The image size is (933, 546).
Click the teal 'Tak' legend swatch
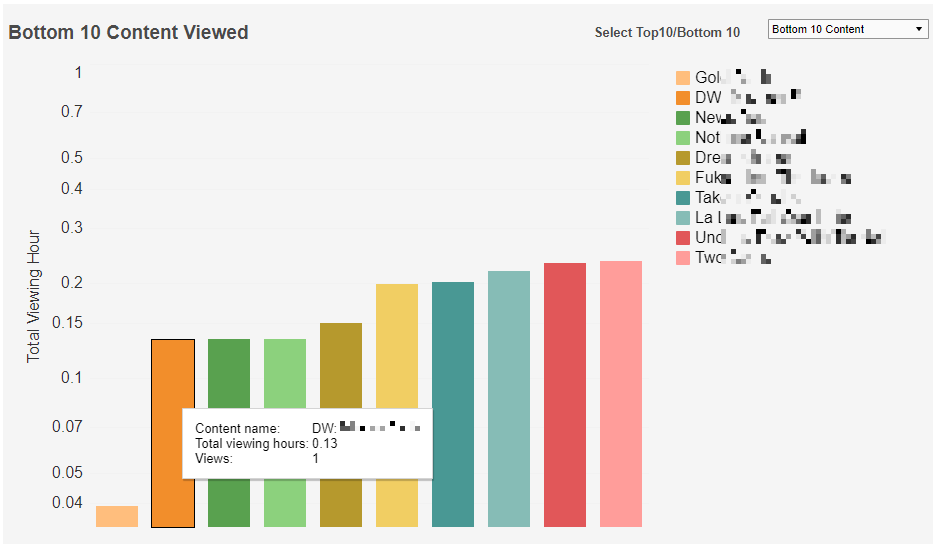point(683,198)
